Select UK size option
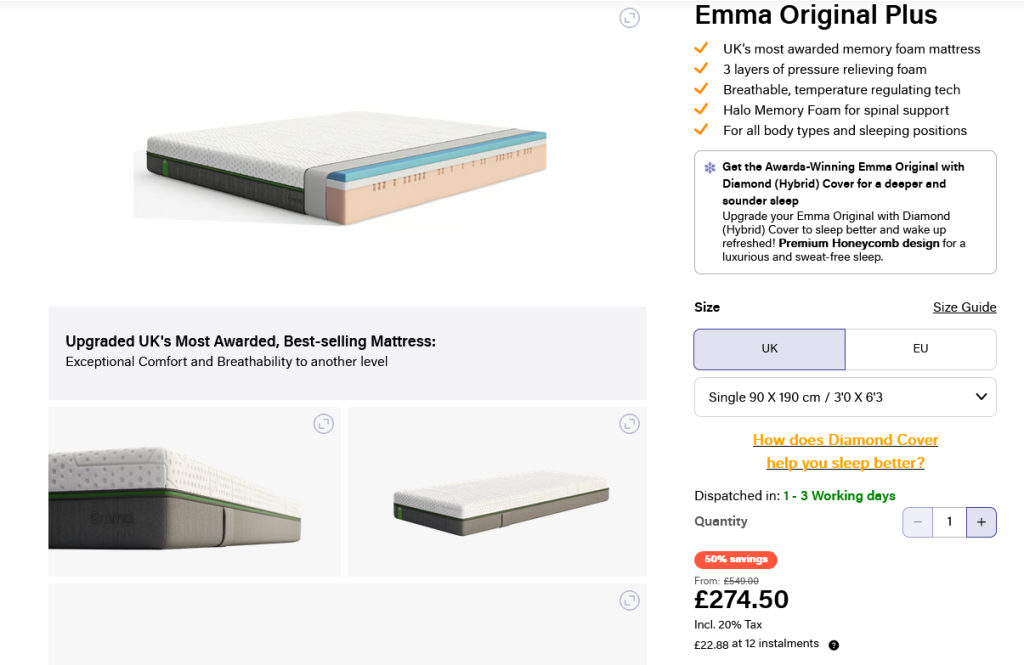The height and width of the screenshot is (665, 1024). tap(769, 349)
